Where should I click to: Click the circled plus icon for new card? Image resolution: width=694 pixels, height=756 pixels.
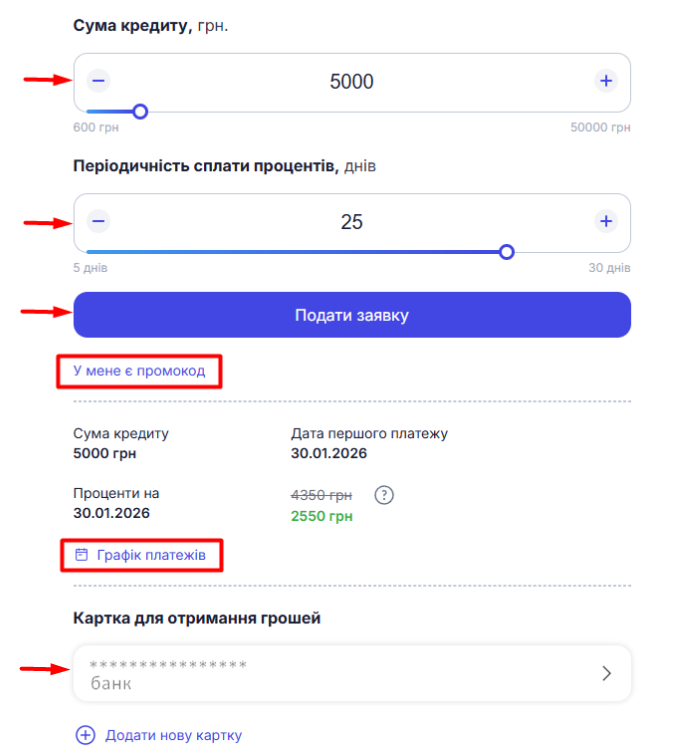coord(86,735)
